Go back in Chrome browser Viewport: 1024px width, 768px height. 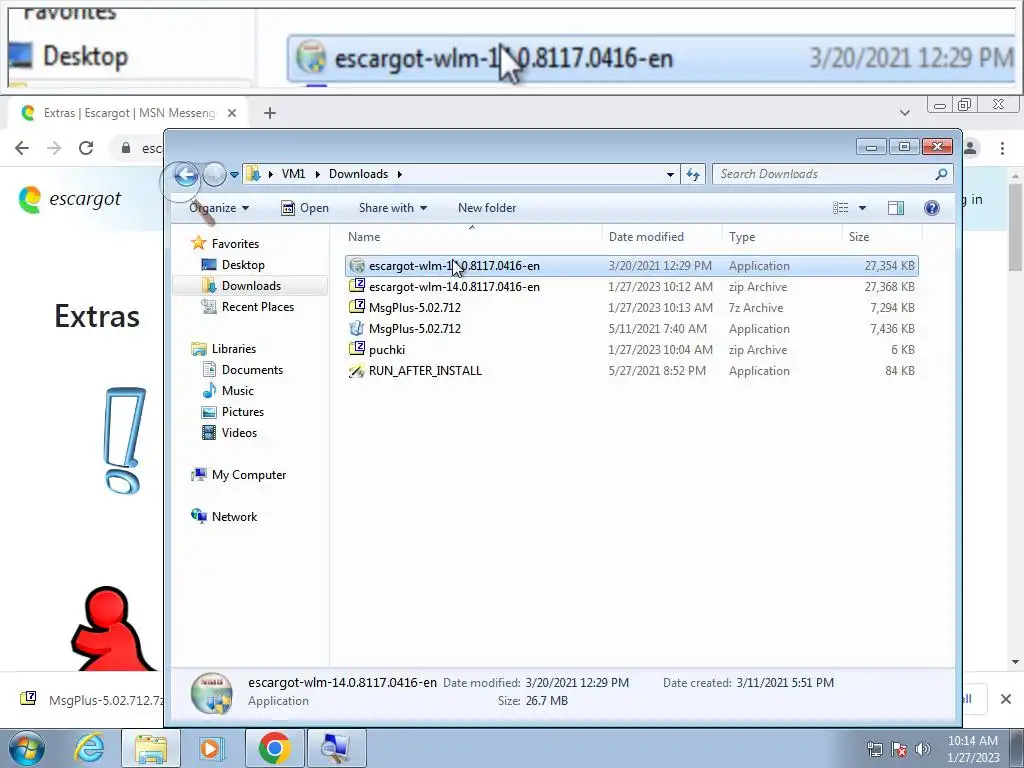[x=22, y=148]
